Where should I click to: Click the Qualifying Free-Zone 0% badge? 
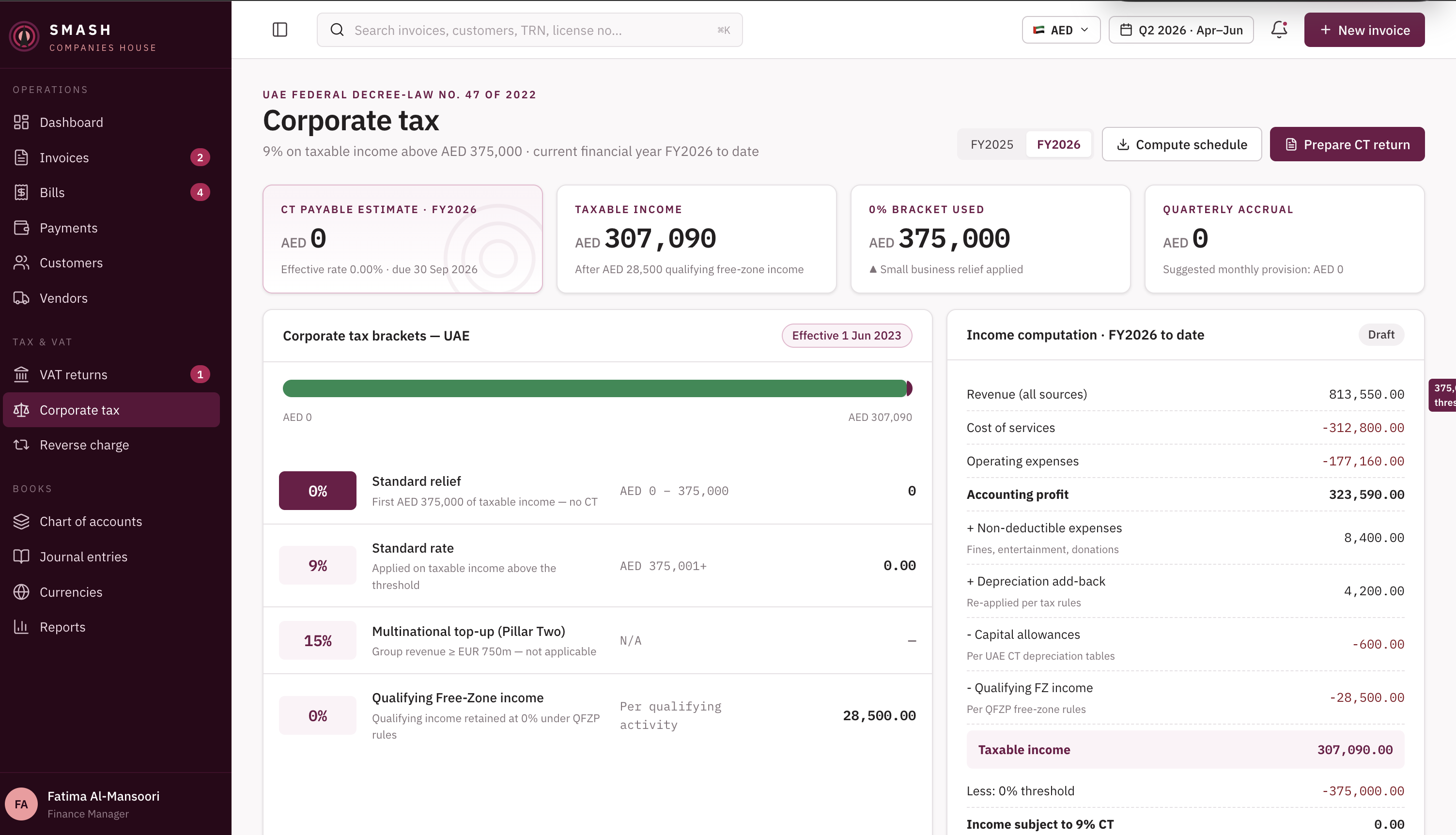click(x=317, y=715)
